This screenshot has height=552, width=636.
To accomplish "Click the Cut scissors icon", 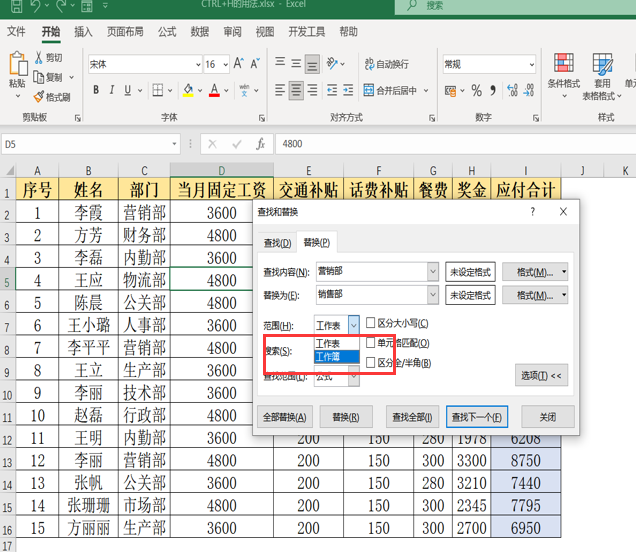I will [39, 58].
